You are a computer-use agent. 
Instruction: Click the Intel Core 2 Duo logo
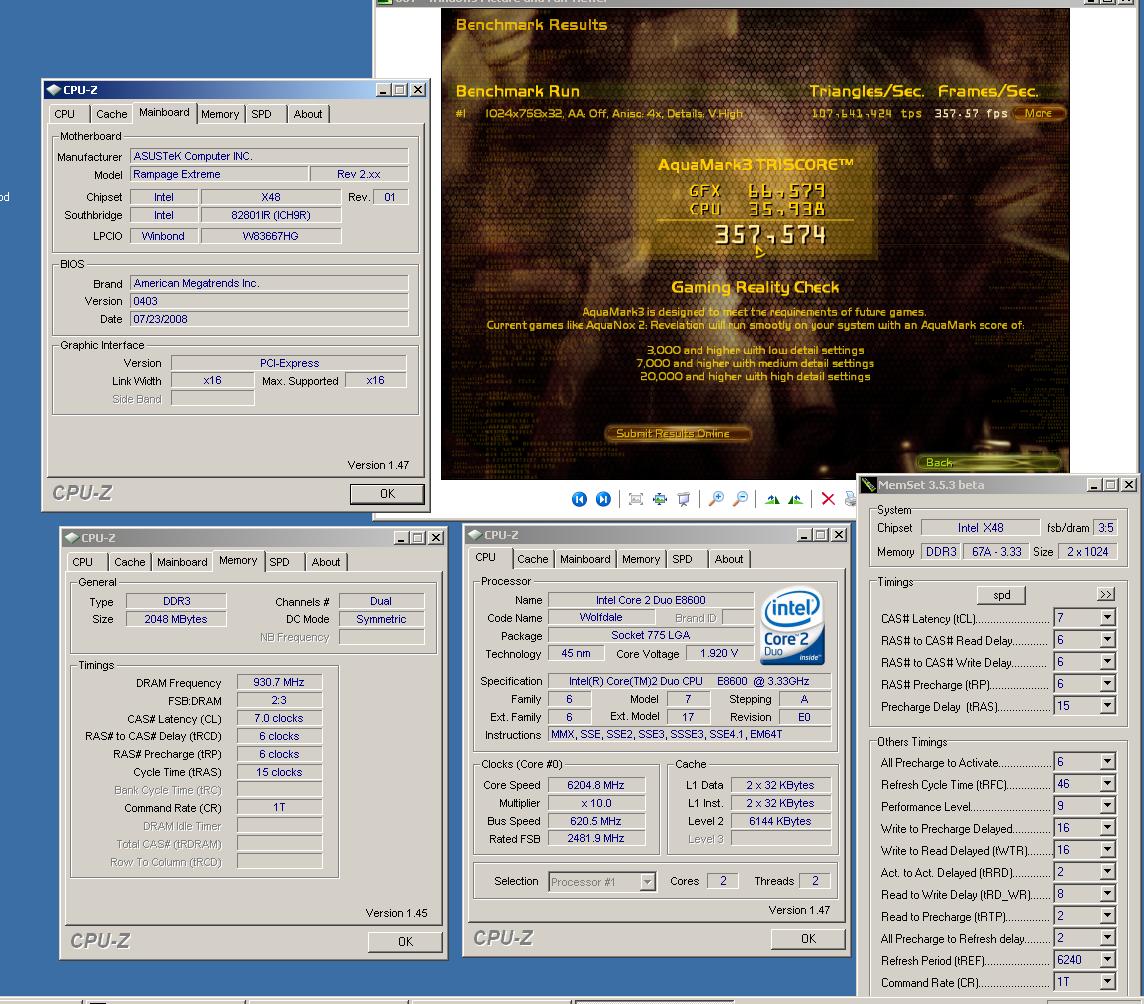pos(792,626)
